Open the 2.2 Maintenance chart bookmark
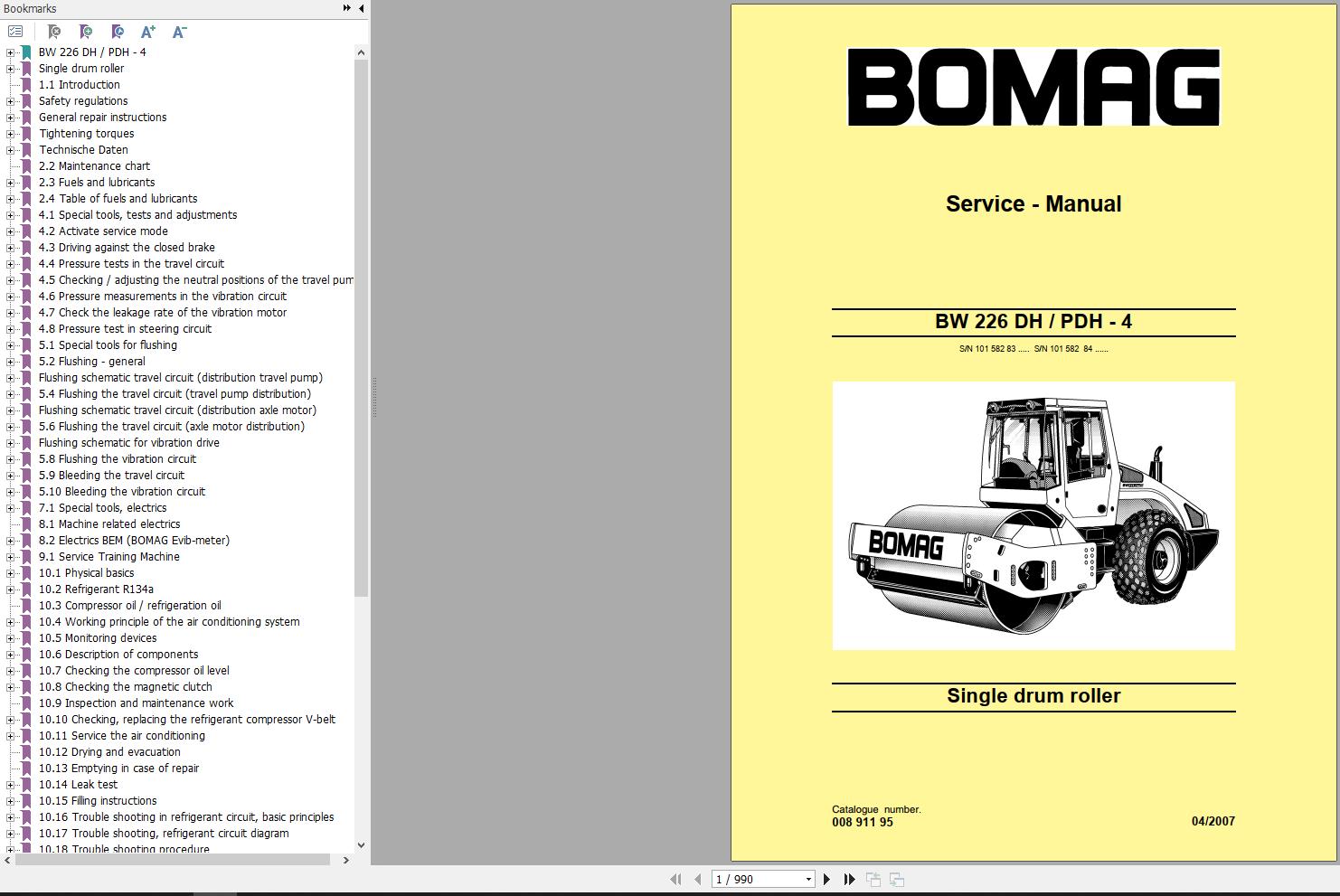Viewport: 1340px width, 896px height. click(x=94, y=165)
